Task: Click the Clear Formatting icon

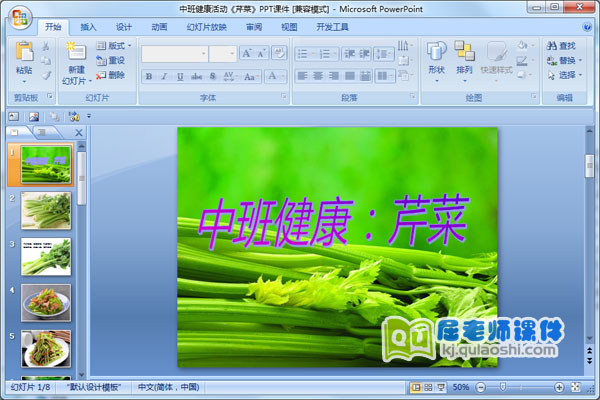Action: coord(279,53)
